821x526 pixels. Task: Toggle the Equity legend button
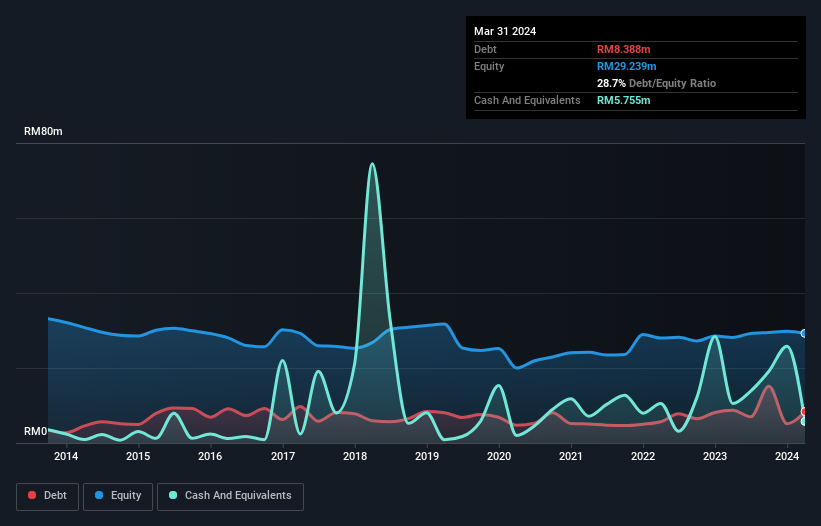pos(118,496)
